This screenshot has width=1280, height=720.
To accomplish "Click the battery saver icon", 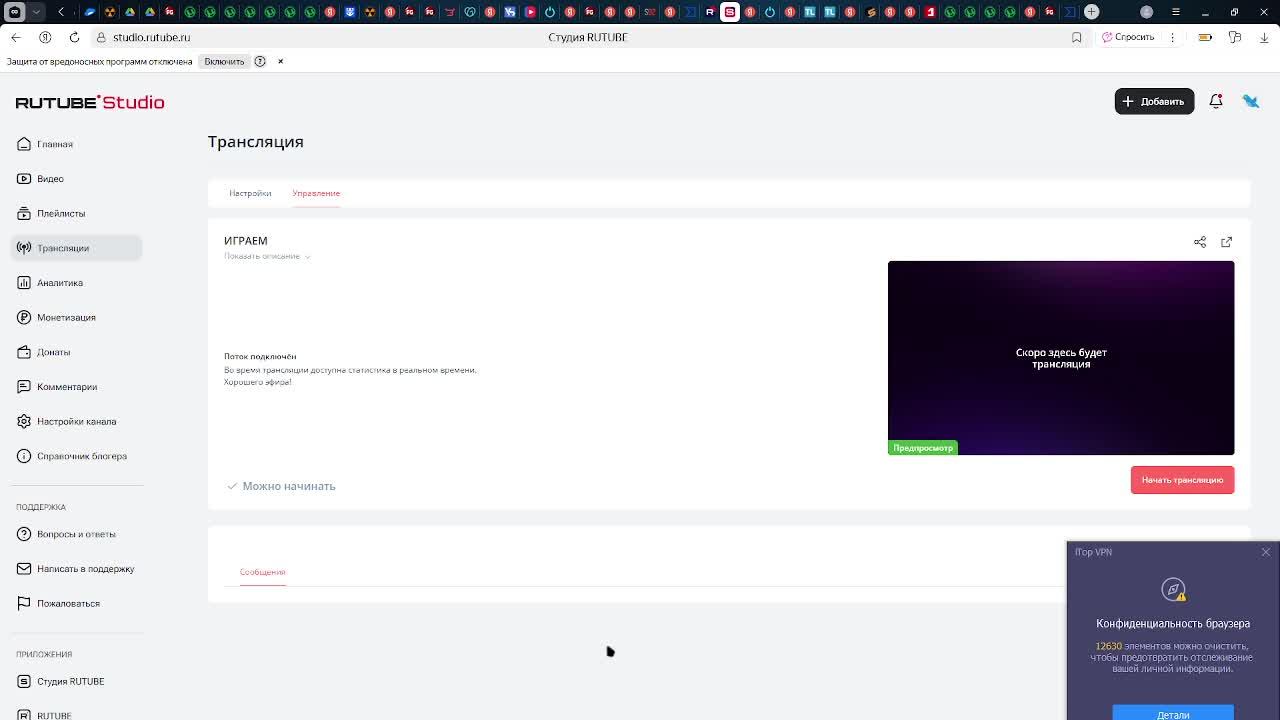I will (1206, 37).
